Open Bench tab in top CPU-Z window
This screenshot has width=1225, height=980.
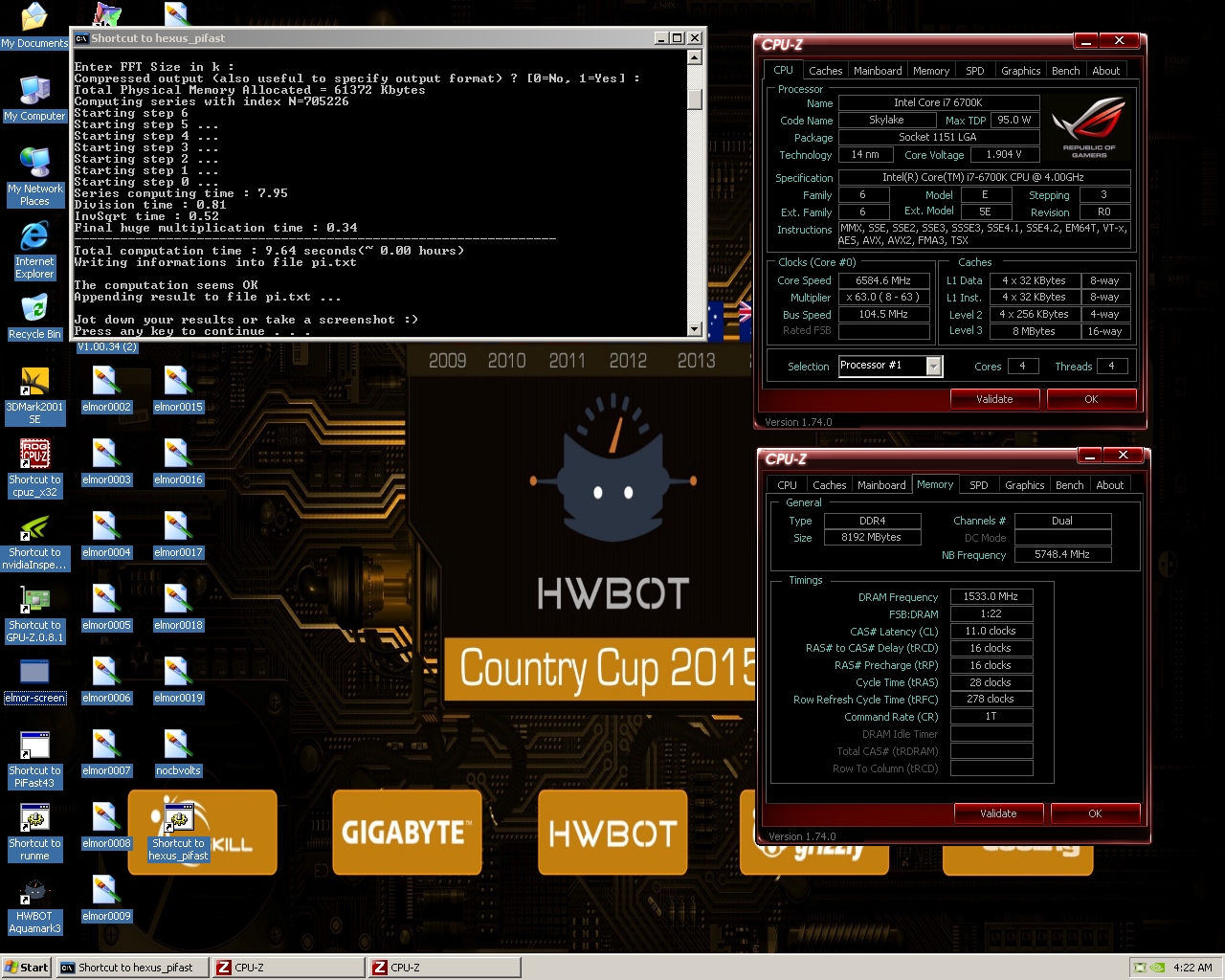click(x=1066, y=71)
